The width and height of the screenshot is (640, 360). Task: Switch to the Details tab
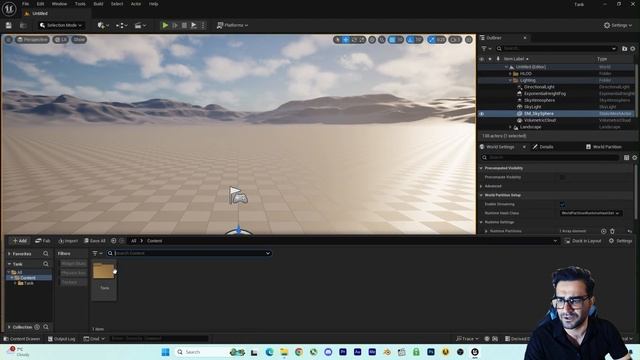pyautogui.click(x=543, y=147)
